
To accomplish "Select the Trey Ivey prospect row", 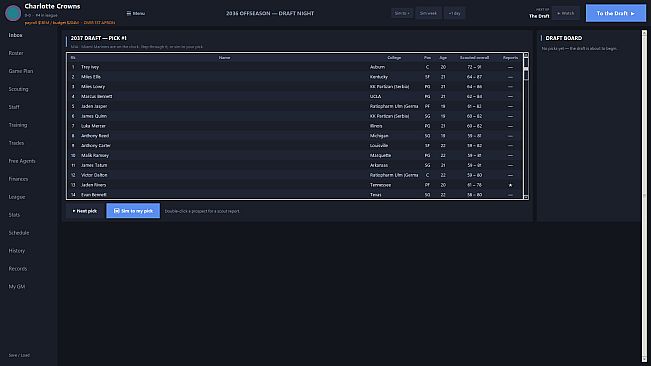I will 295,67.
